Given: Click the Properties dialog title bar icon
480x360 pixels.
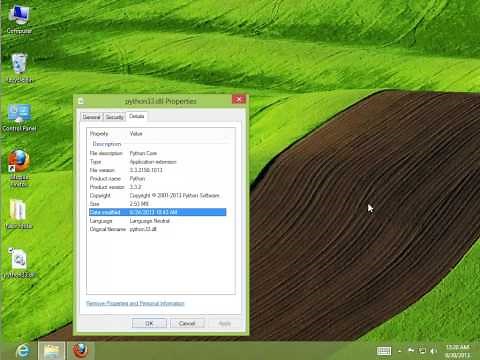Looking at the screenshot, I should (81, 101).
